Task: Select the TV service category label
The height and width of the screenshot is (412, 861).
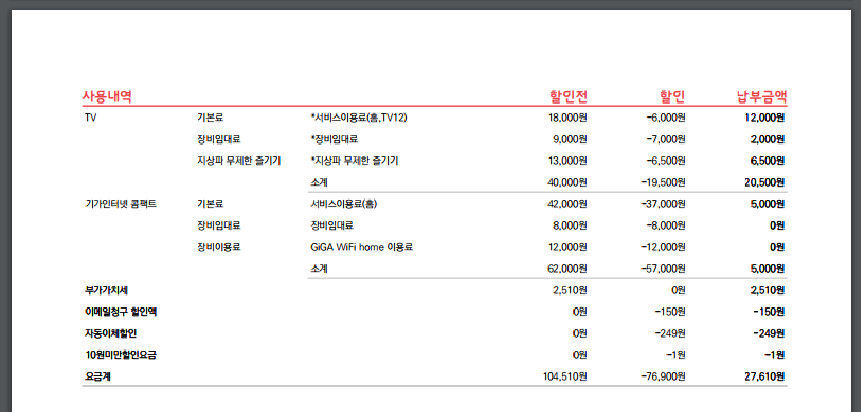Action: [x=90, y=118]
